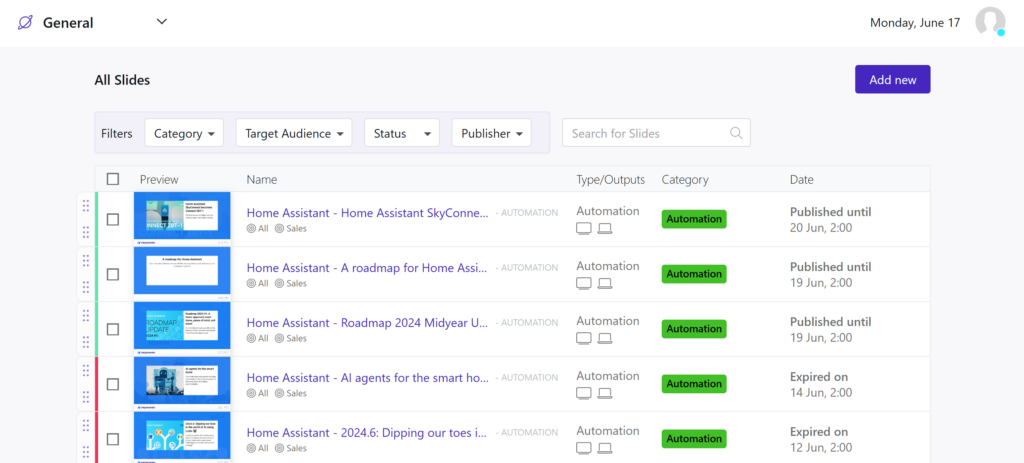Click the laptop output icon for the AI agents slide

(605, 393)
